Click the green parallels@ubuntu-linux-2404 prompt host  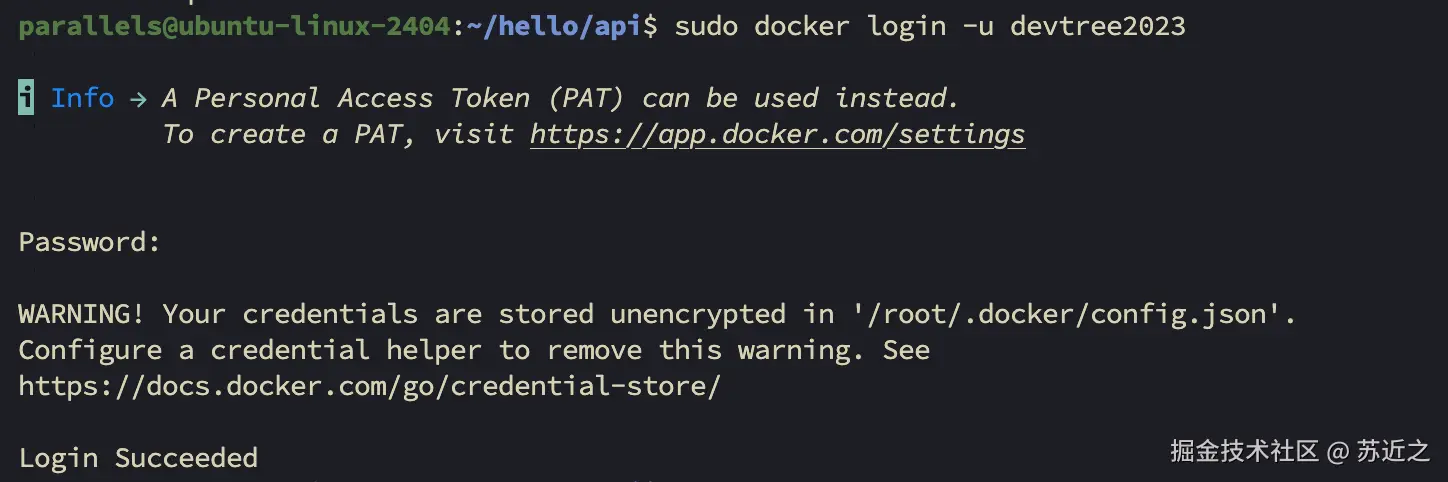[234, 26]
